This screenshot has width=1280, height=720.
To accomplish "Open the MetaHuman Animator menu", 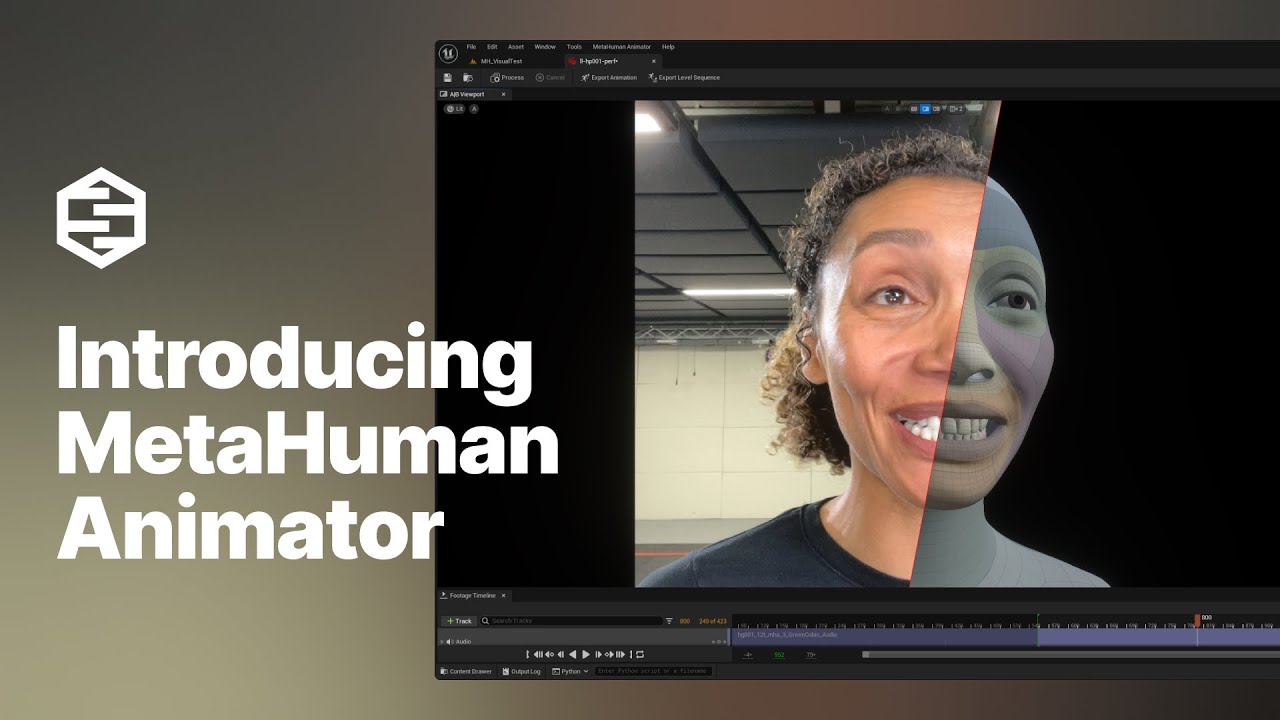I will [622, 47].
